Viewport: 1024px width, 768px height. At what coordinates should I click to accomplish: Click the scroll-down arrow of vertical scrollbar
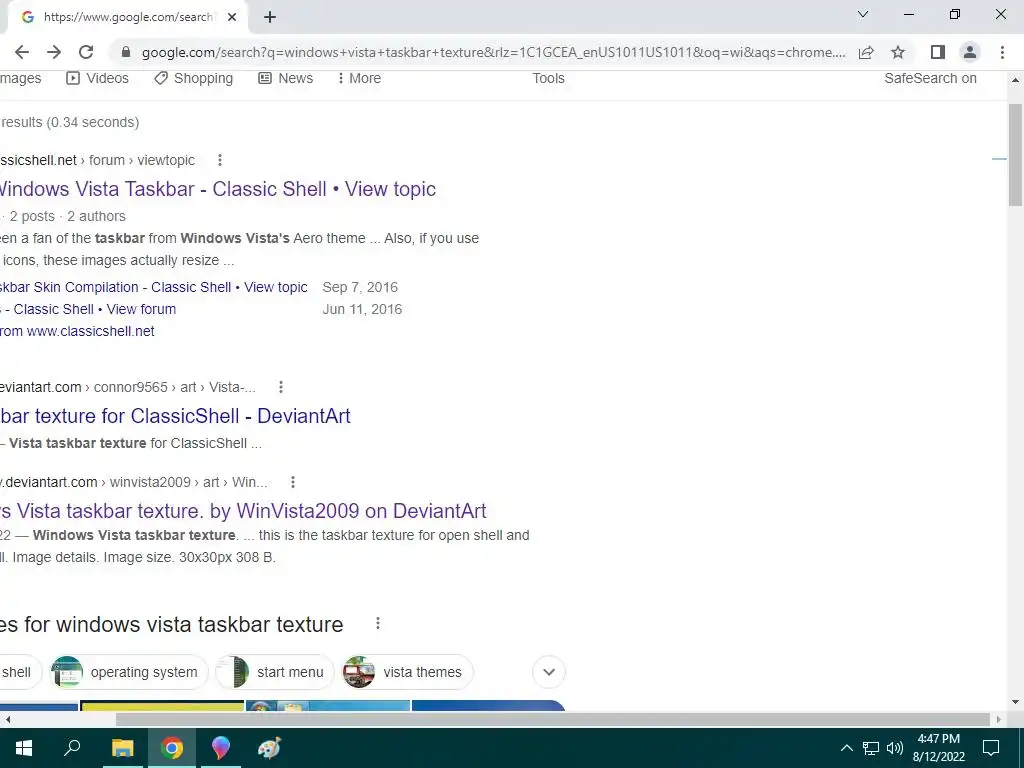(1015, 702)
